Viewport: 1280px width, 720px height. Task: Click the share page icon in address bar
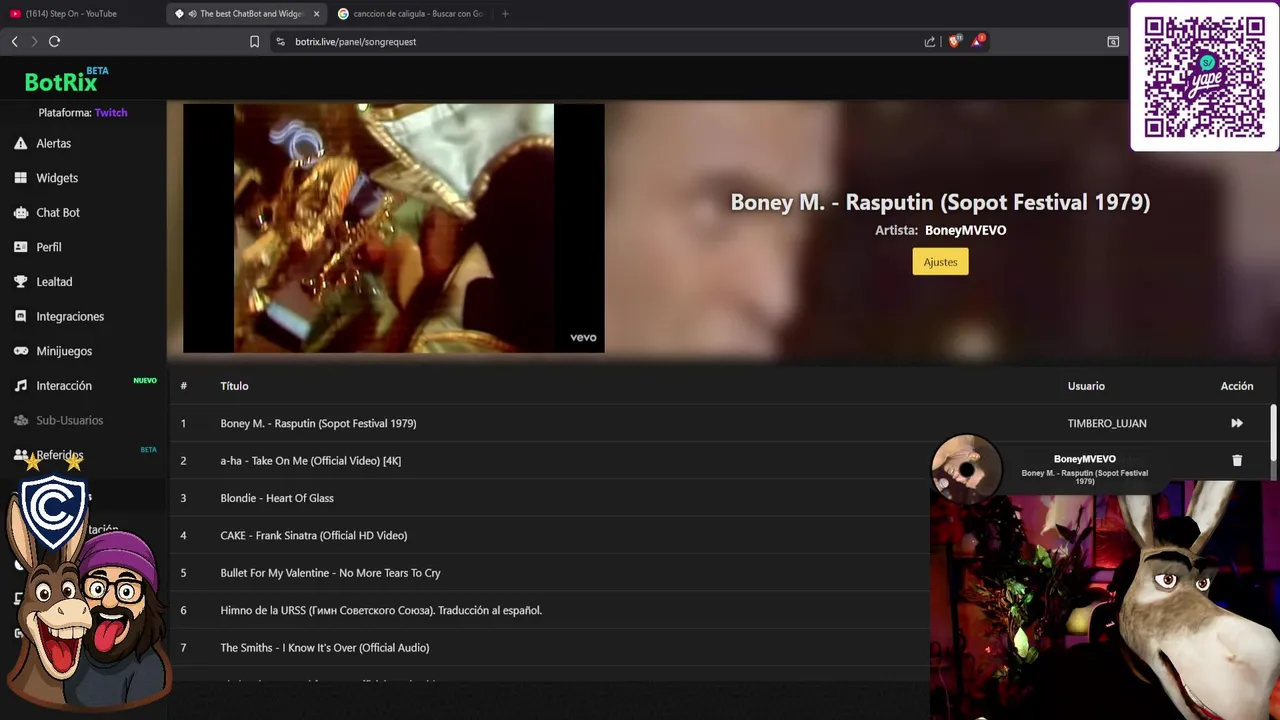(x=930, y=41)
